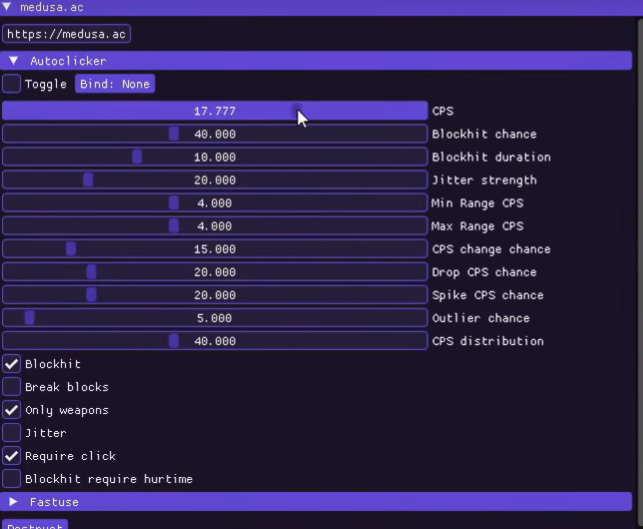The width and height of the screenshot is (643, 529).
Task: Enable the Autoclicker Toggle checkbox
Action: pyautogui.click(x=11, y=84)
